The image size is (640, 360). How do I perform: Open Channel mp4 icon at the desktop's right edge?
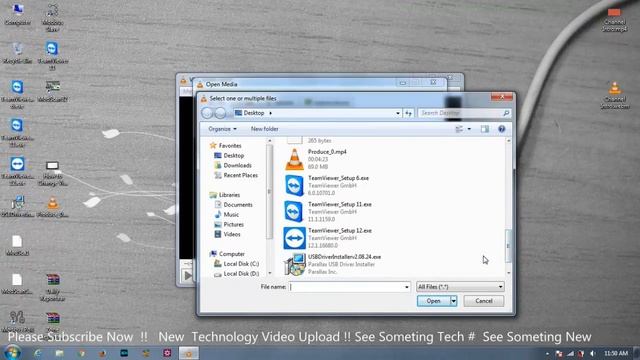tap(614, 20)
